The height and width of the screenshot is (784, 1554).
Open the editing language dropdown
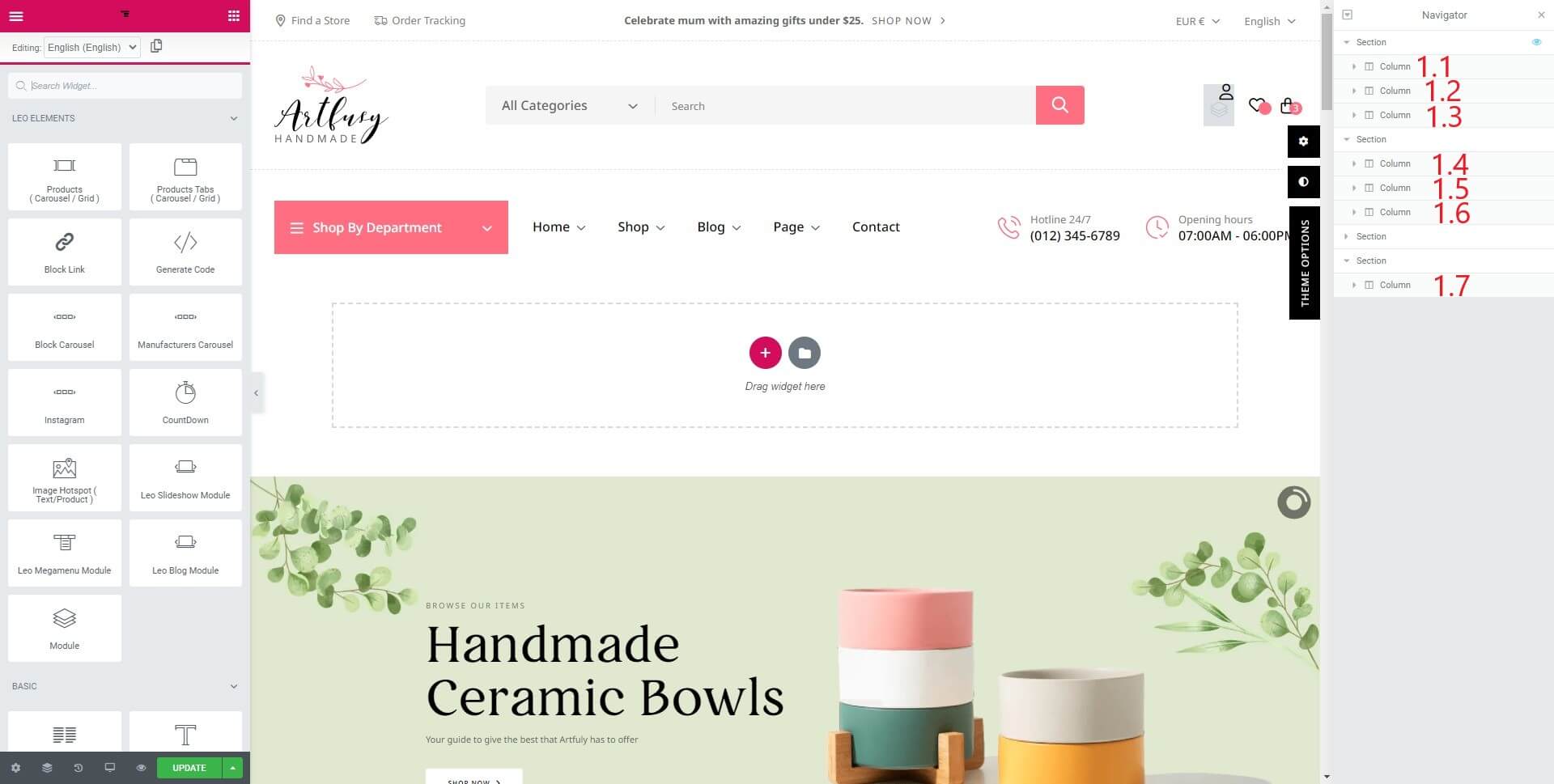[92, 47]
